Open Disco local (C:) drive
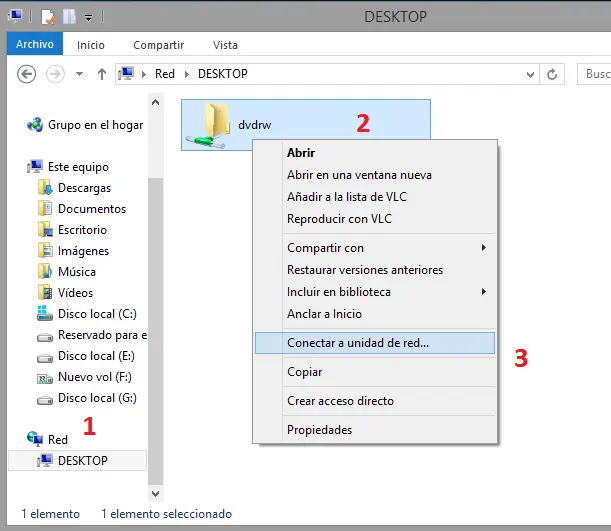The image size is (611, 531). click(97, 314)
